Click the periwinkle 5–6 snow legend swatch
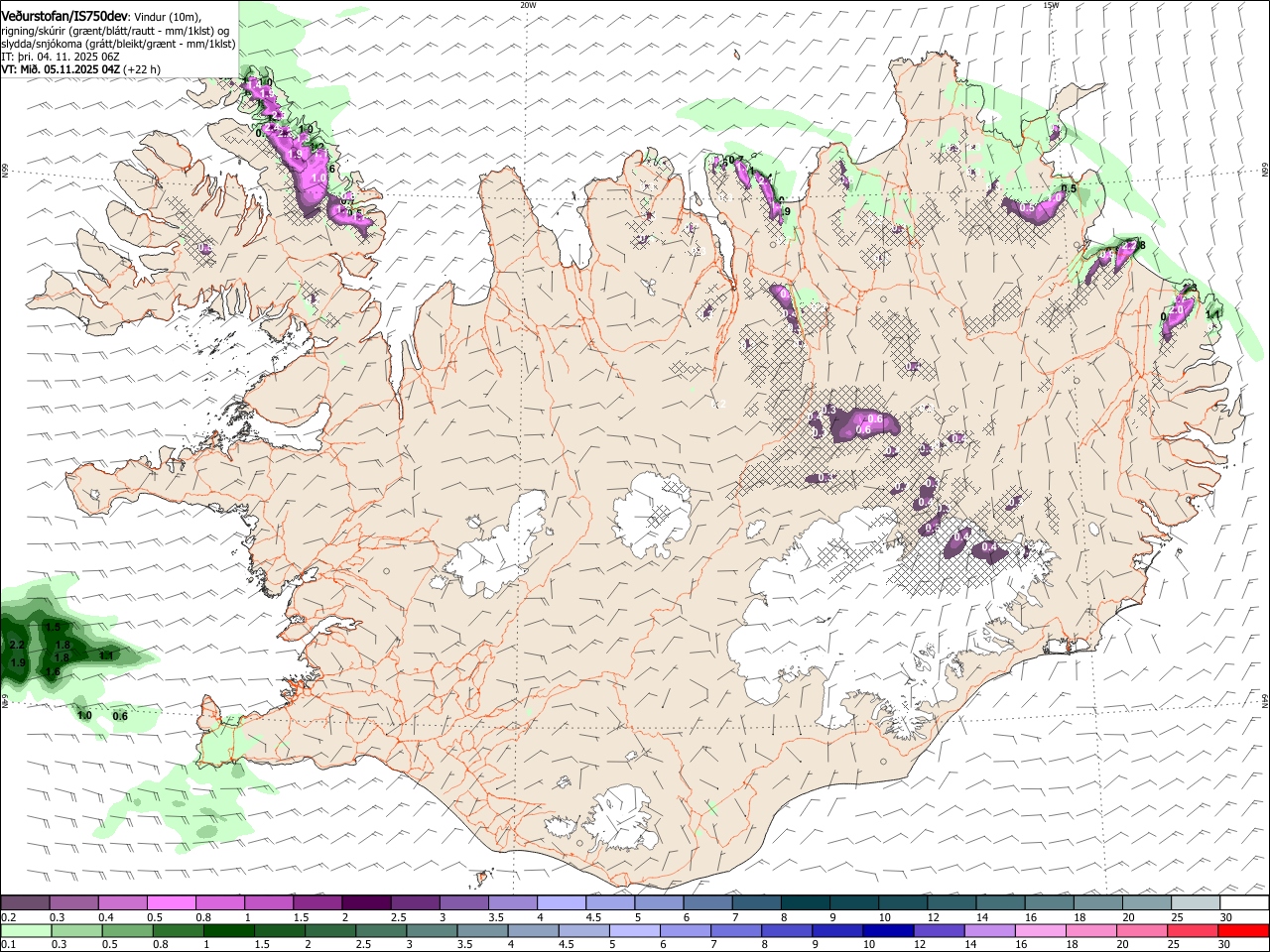This screenshot has height=952, width=1270. (x=658, y=903)
